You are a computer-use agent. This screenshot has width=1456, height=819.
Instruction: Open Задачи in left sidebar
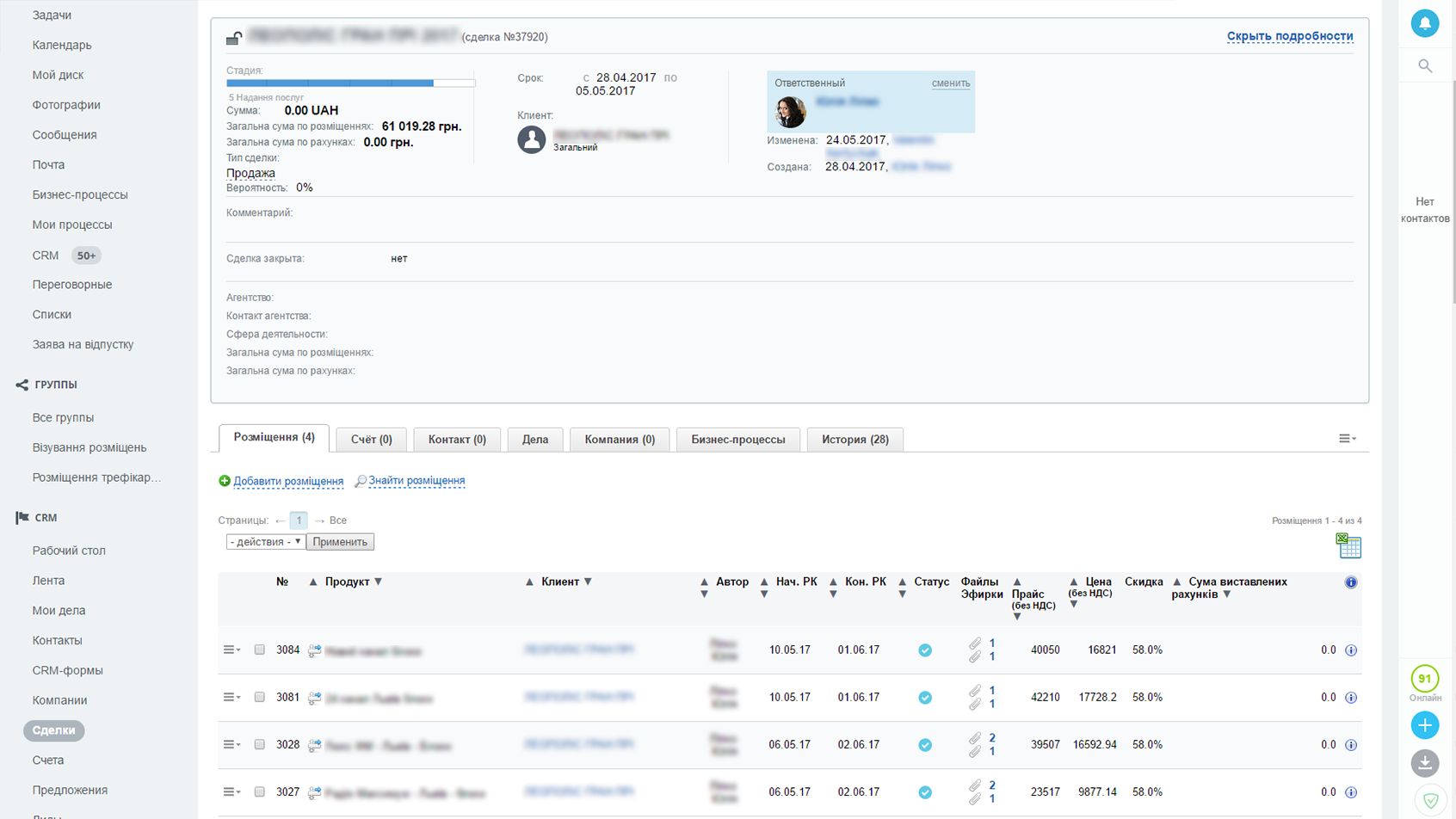point(52,15)
